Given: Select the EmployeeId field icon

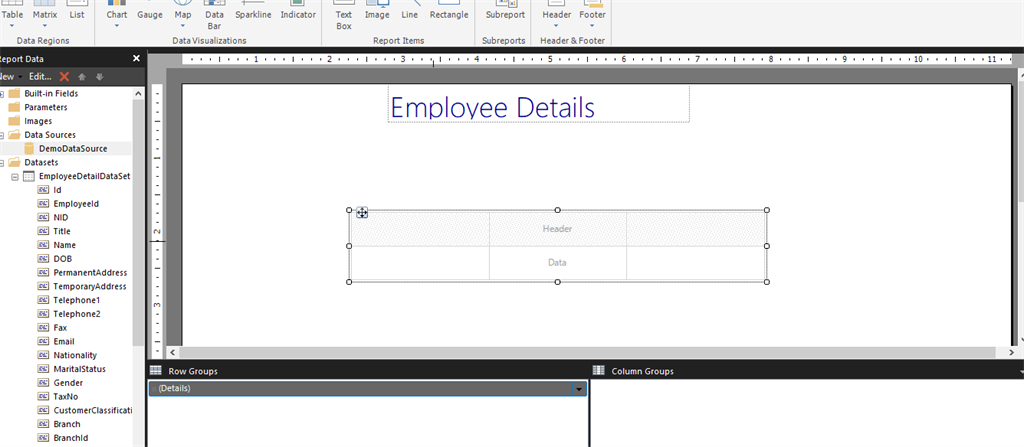Looking at the screenshot, I should click(44, 204).
